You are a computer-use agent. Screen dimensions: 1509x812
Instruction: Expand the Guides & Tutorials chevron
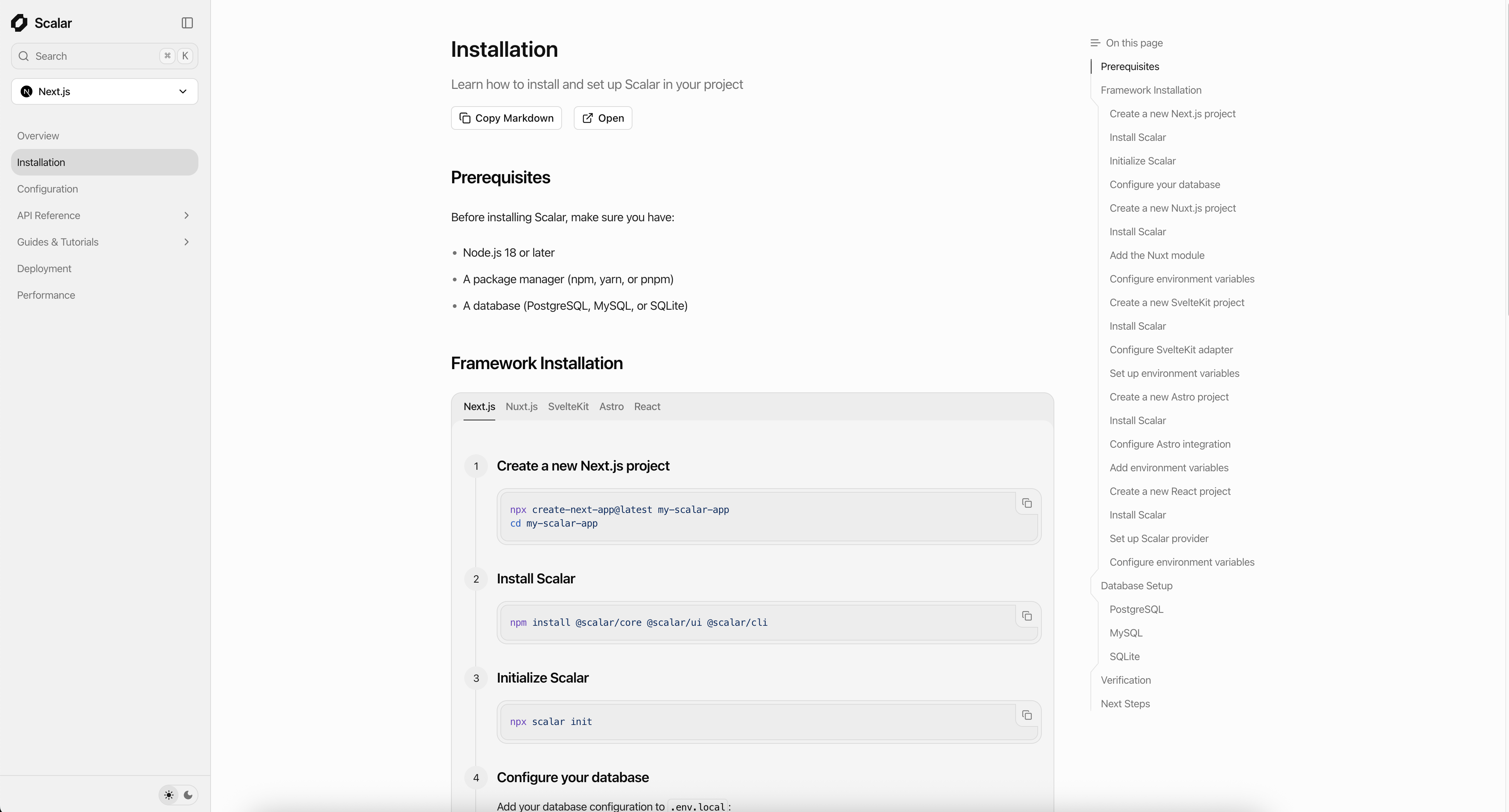[186, 242]
